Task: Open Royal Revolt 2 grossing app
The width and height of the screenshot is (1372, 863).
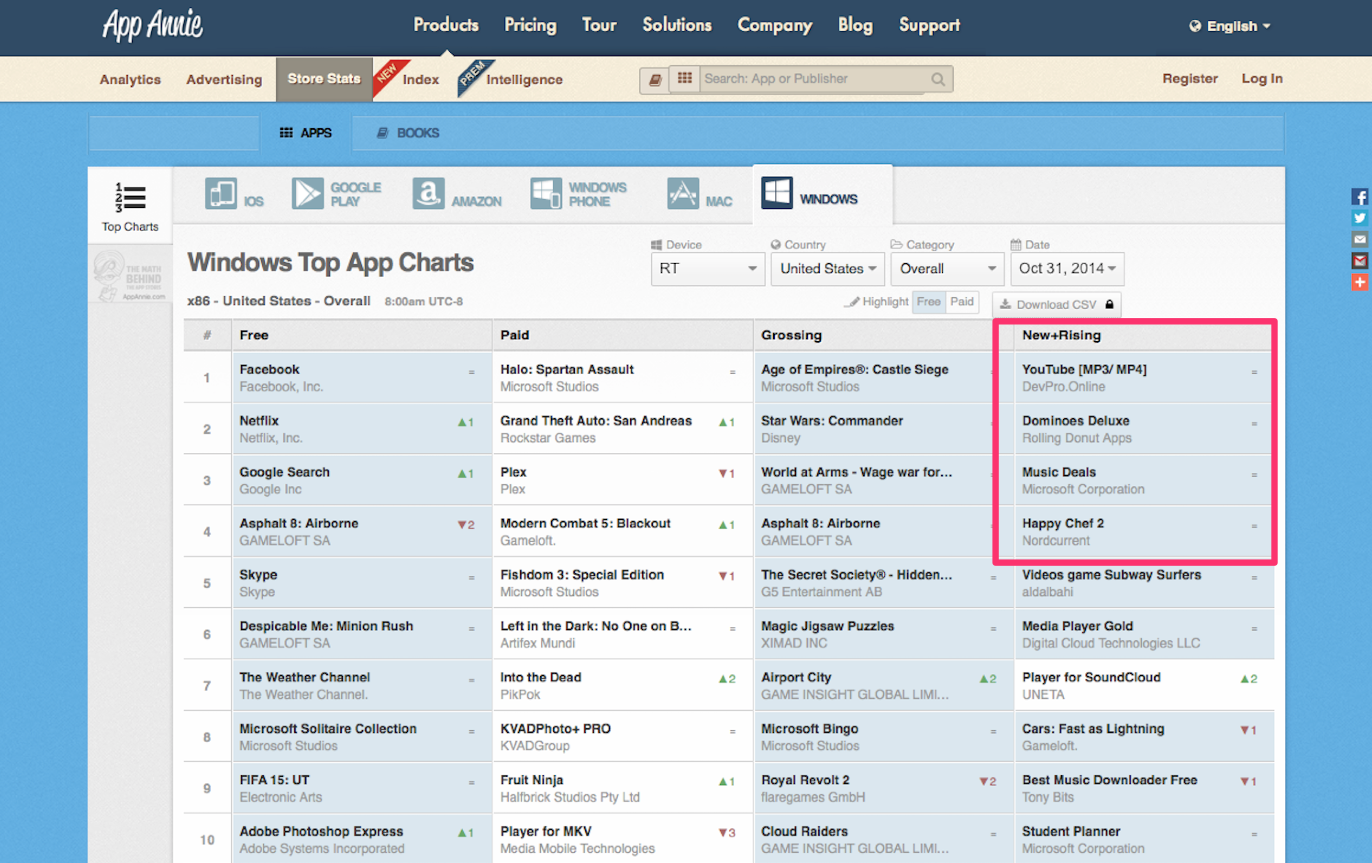Action: 805,780
